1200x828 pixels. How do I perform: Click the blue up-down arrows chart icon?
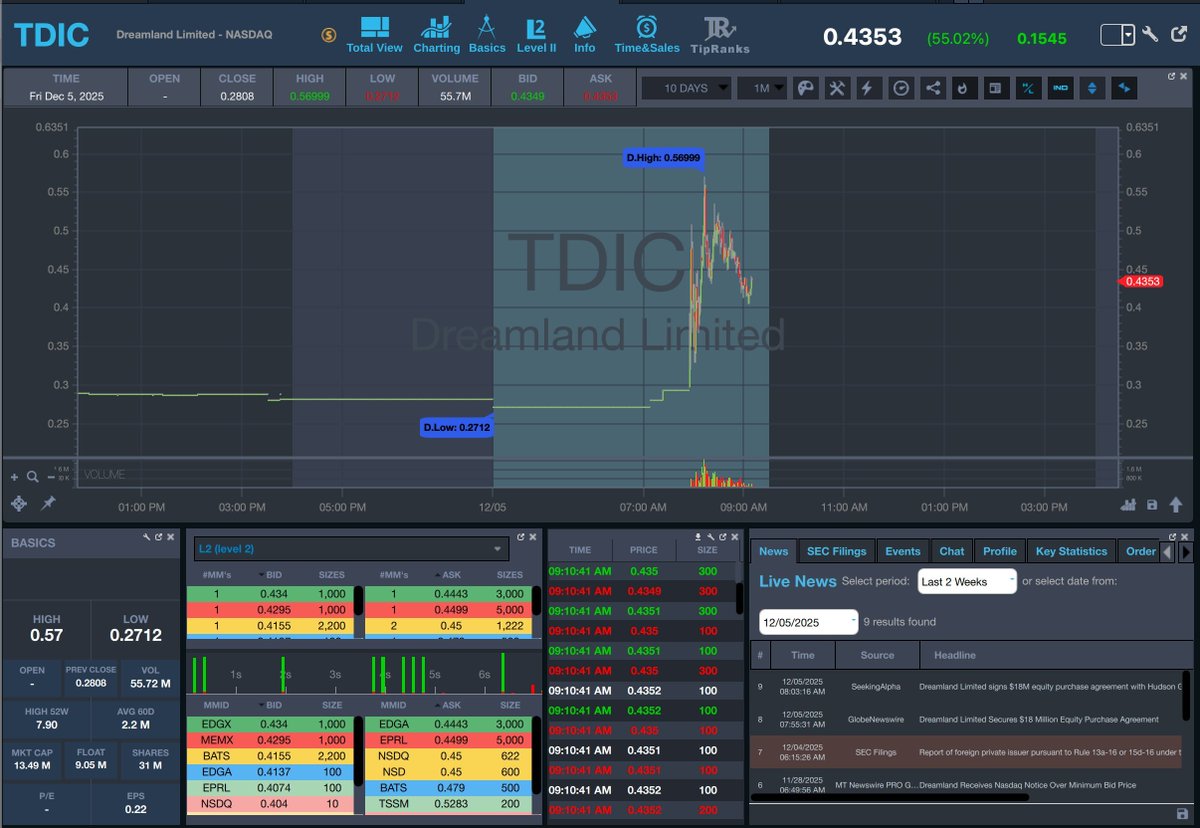click(1092, 88)
